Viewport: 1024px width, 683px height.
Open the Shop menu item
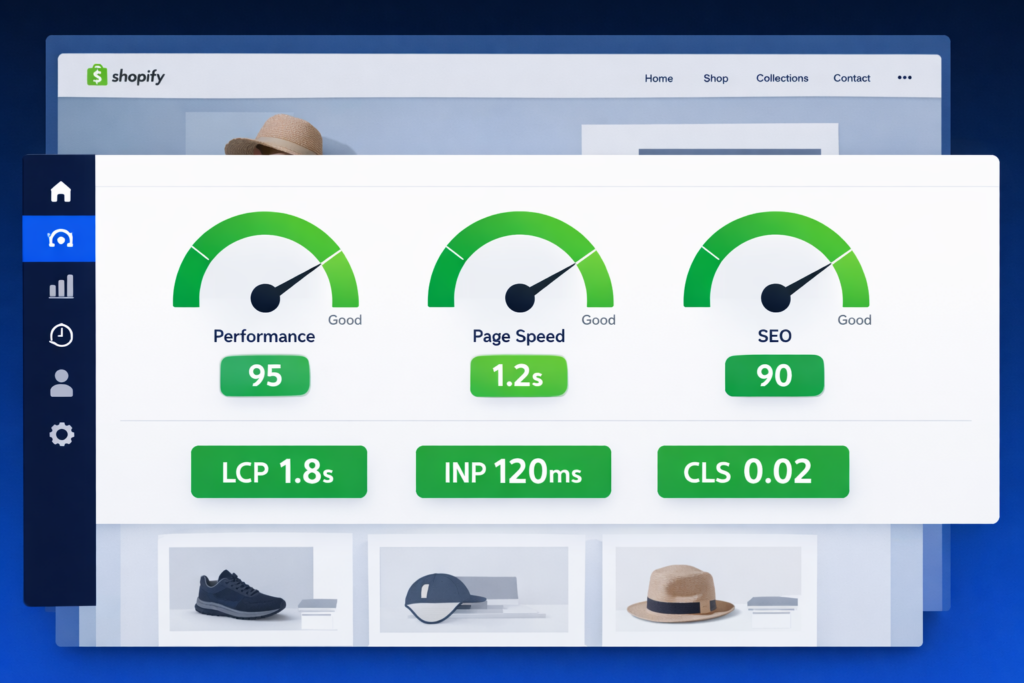[715, 78]
